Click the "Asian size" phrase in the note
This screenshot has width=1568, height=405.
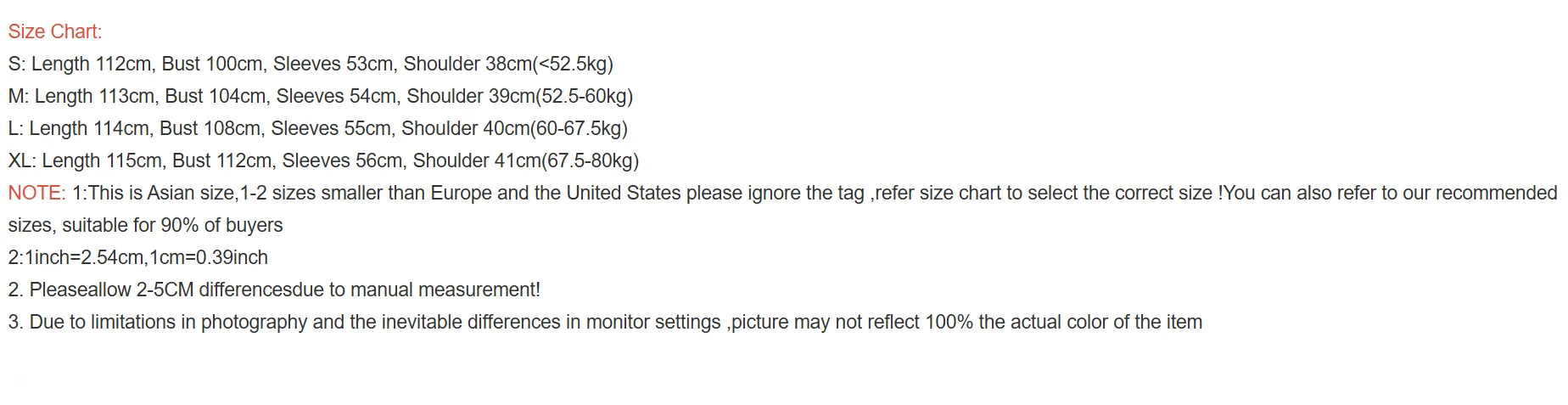tap(191, 194)
